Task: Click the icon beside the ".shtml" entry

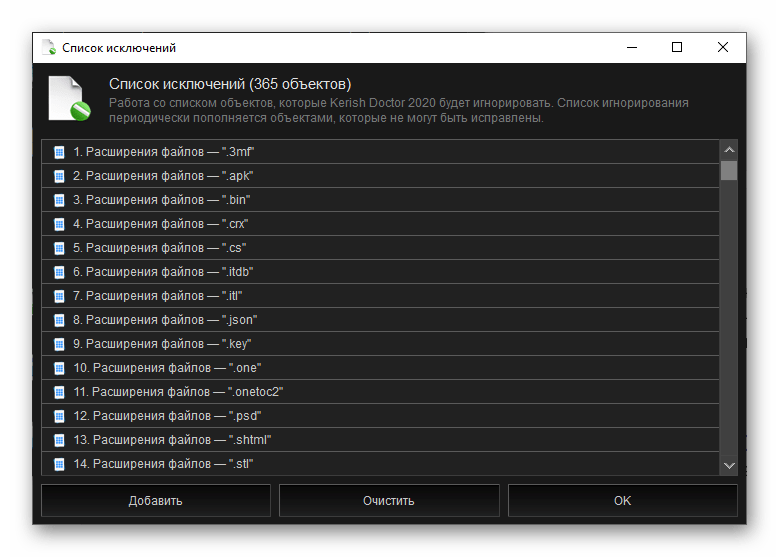Action: (x=59, y=440)
